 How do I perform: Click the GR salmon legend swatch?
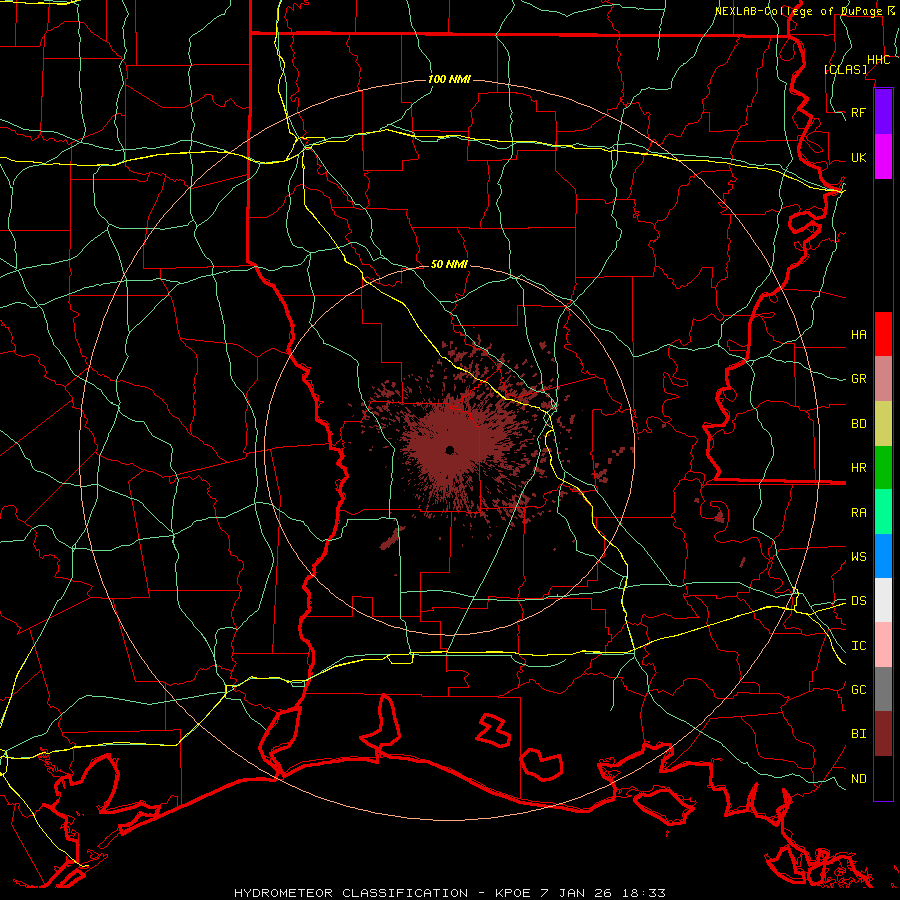[883, 379]
